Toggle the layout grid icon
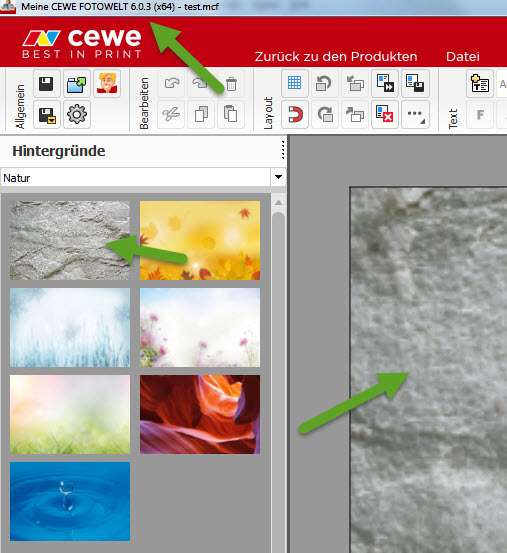507x553 pixels. click(x=295, y=83)
